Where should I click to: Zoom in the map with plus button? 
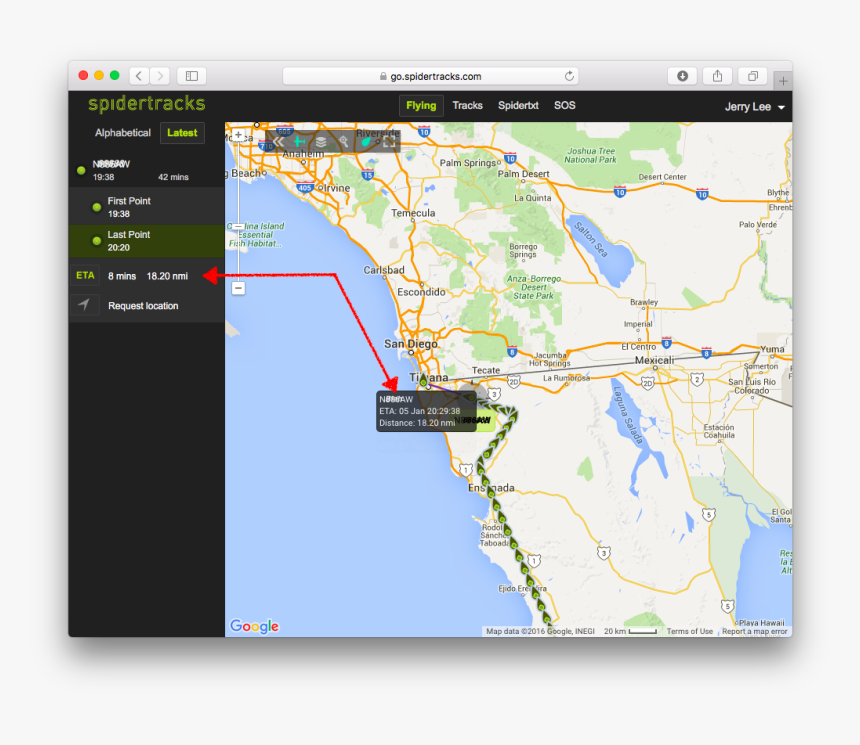click(239, 135)
